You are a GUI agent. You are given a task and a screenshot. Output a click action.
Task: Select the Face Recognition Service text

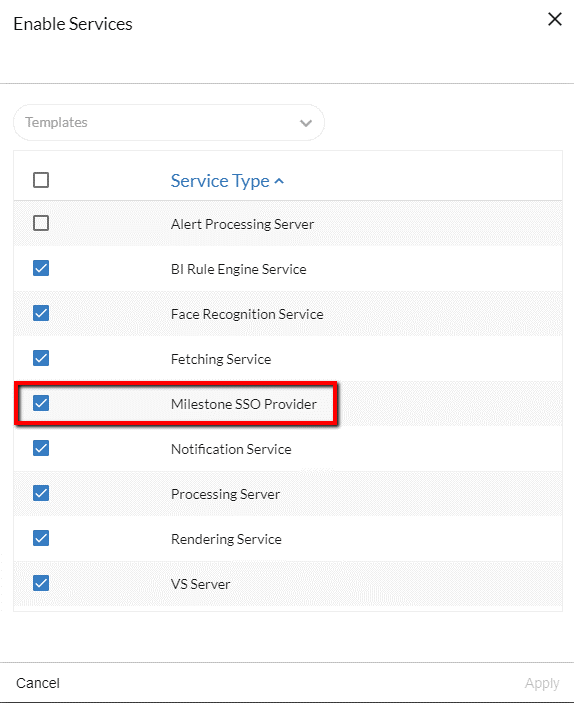pos(247,314)
